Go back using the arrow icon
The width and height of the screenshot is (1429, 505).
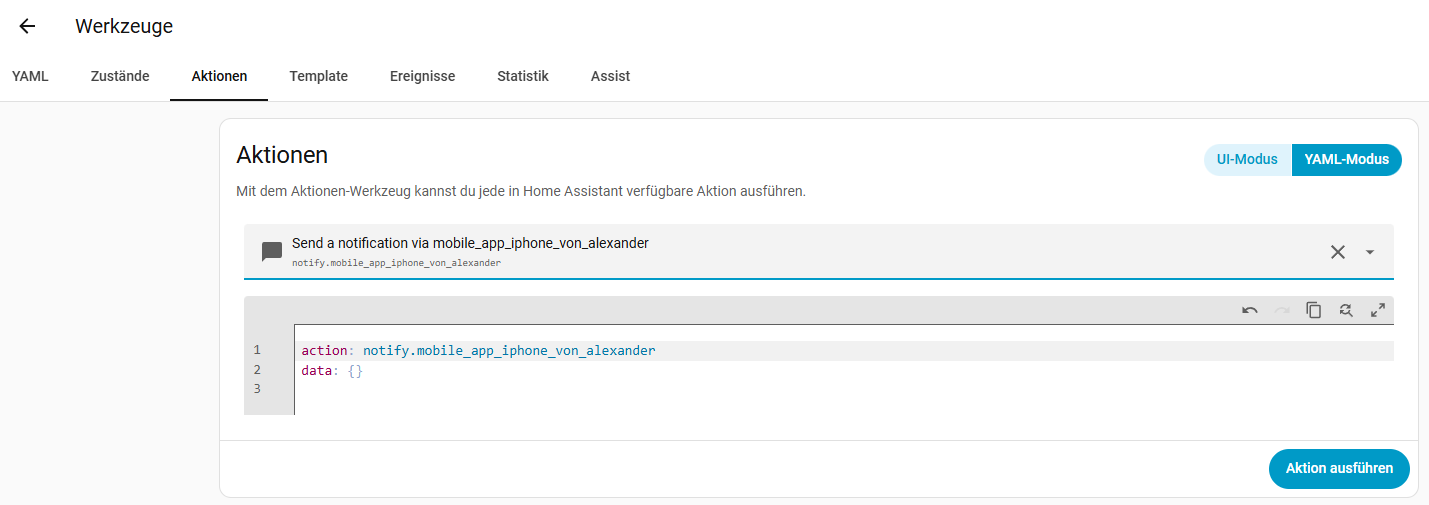[x=27, y=27]
